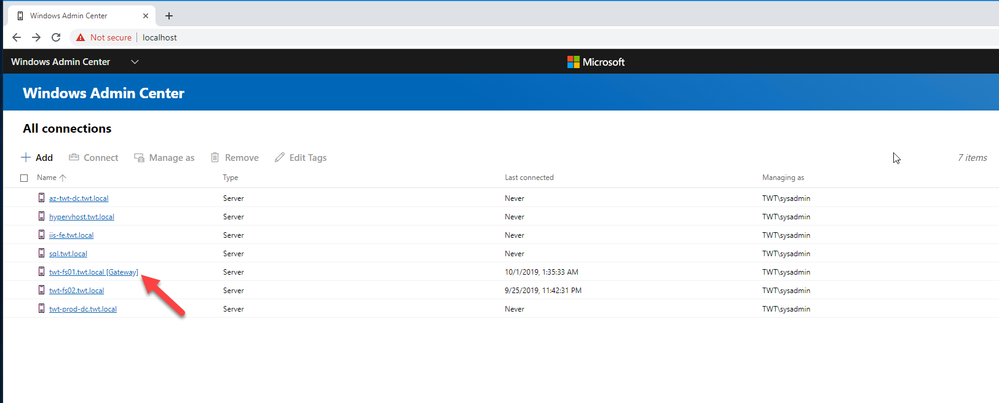The height and width of the screenshot is (403, 999).
Task: Click the Microsoft logo
Action: (596, 62)
